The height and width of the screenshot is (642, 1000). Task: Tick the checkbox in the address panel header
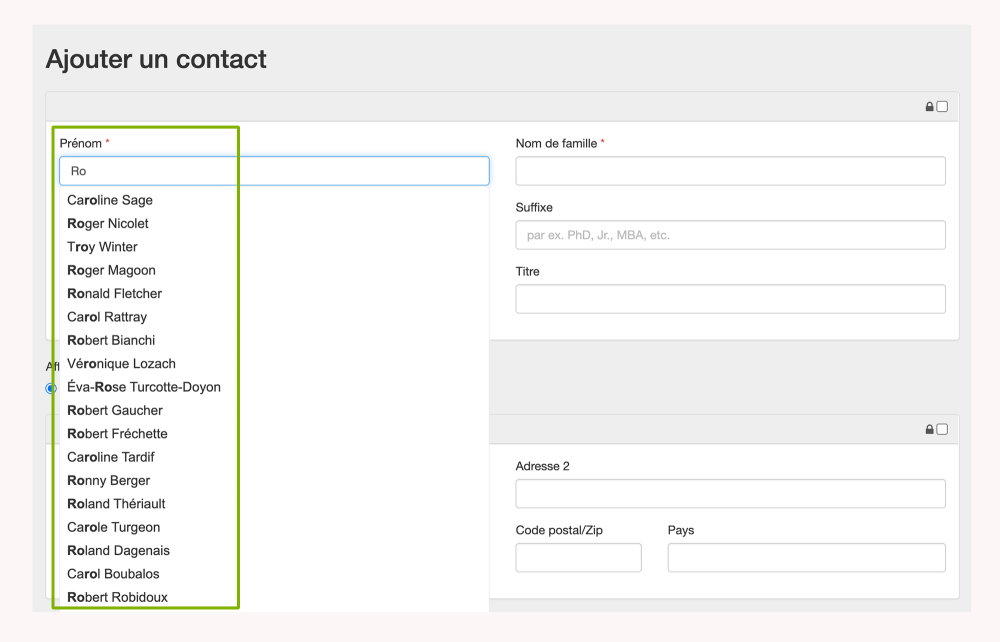coord(942,429)
